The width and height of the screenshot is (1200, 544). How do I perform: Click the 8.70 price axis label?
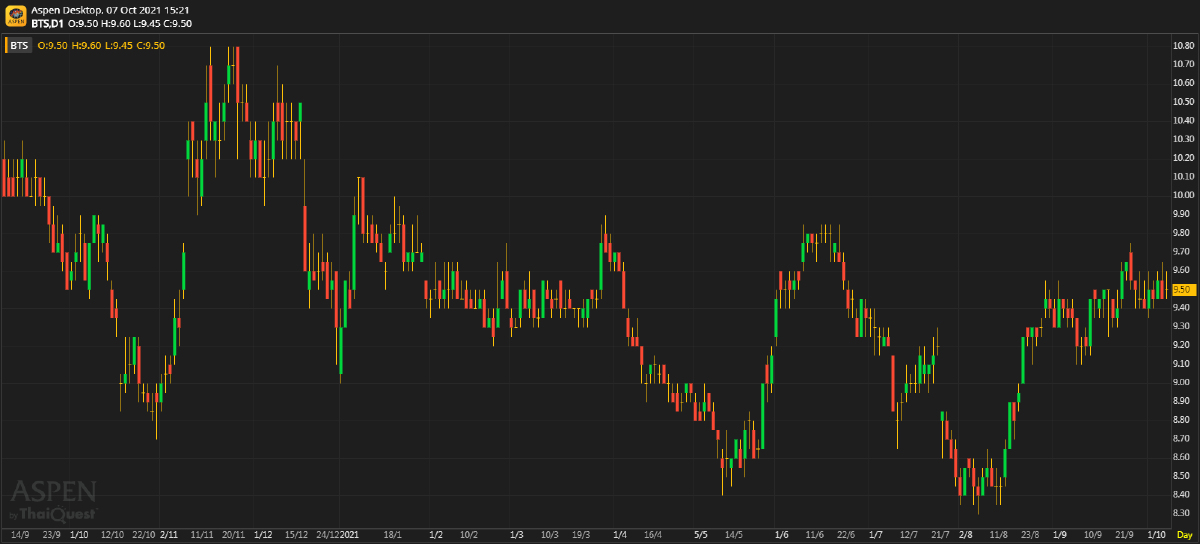[x=1183, y=439]
